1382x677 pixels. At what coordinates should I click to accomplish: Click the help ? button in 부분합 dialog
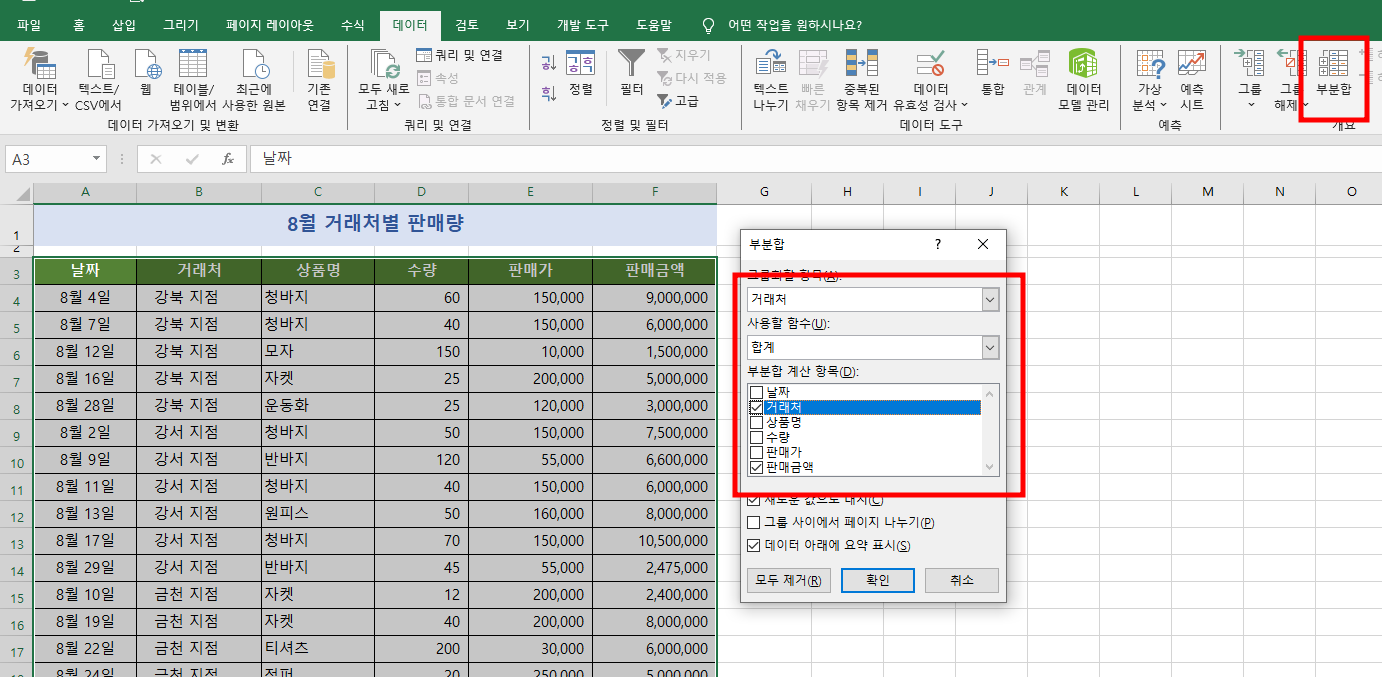[x=938, y=244]
